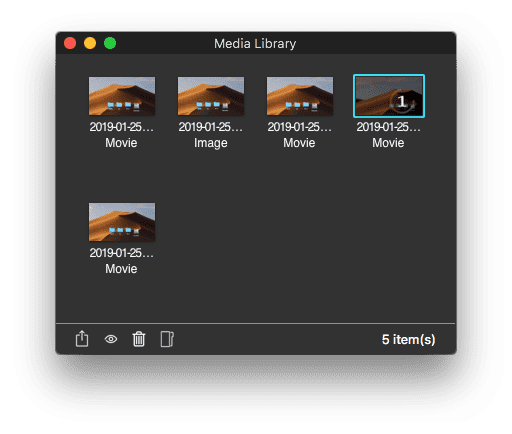Viewport: 512px width, 434px height.
Task: Click the highlighted thumbnail with countdown 1
Action: click(x=389, y=96)
